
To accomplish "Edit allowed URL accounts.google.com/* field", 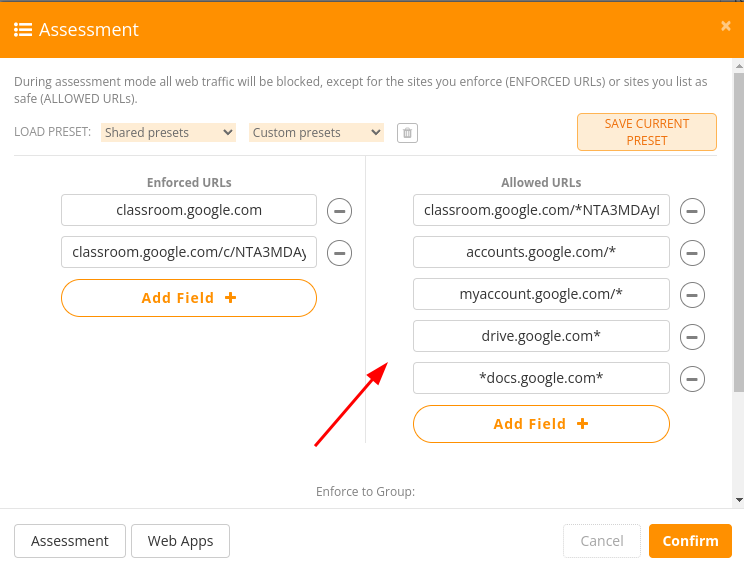I will pos(541,252).
